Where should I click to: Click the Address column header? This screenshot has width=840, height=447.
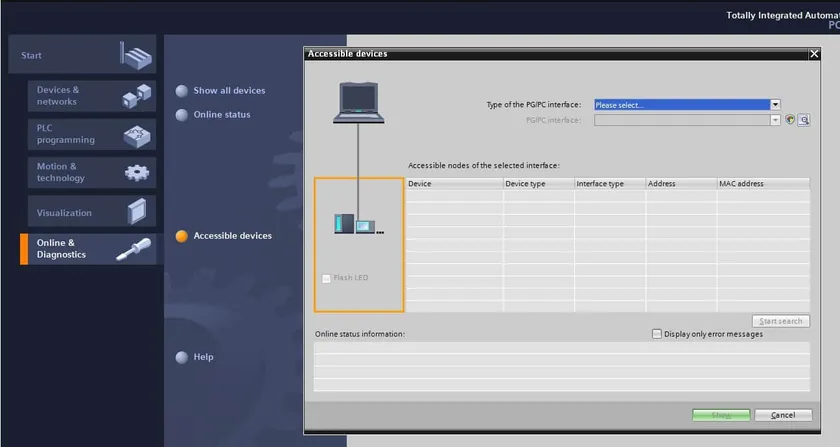681,183
